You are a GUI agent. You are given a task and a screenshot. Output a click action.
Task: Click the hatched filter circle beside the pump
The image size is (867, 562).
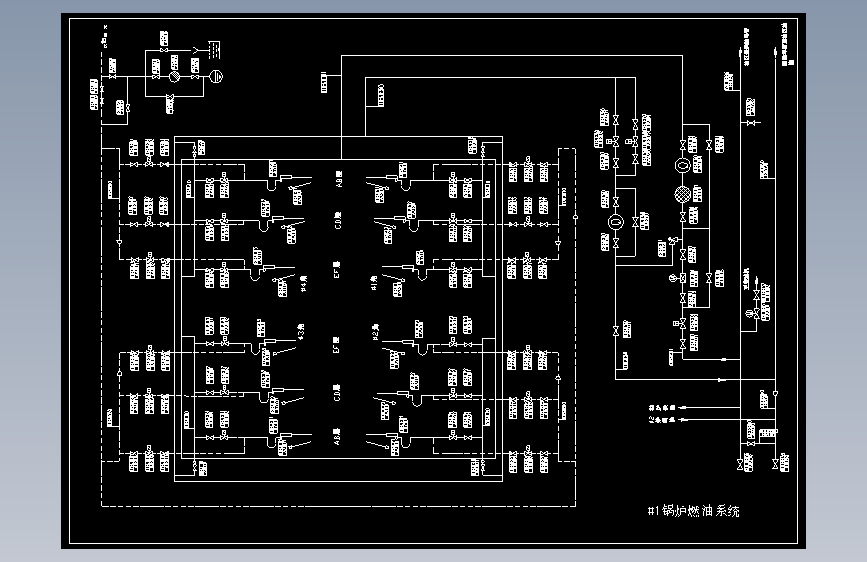coord(174,76)
